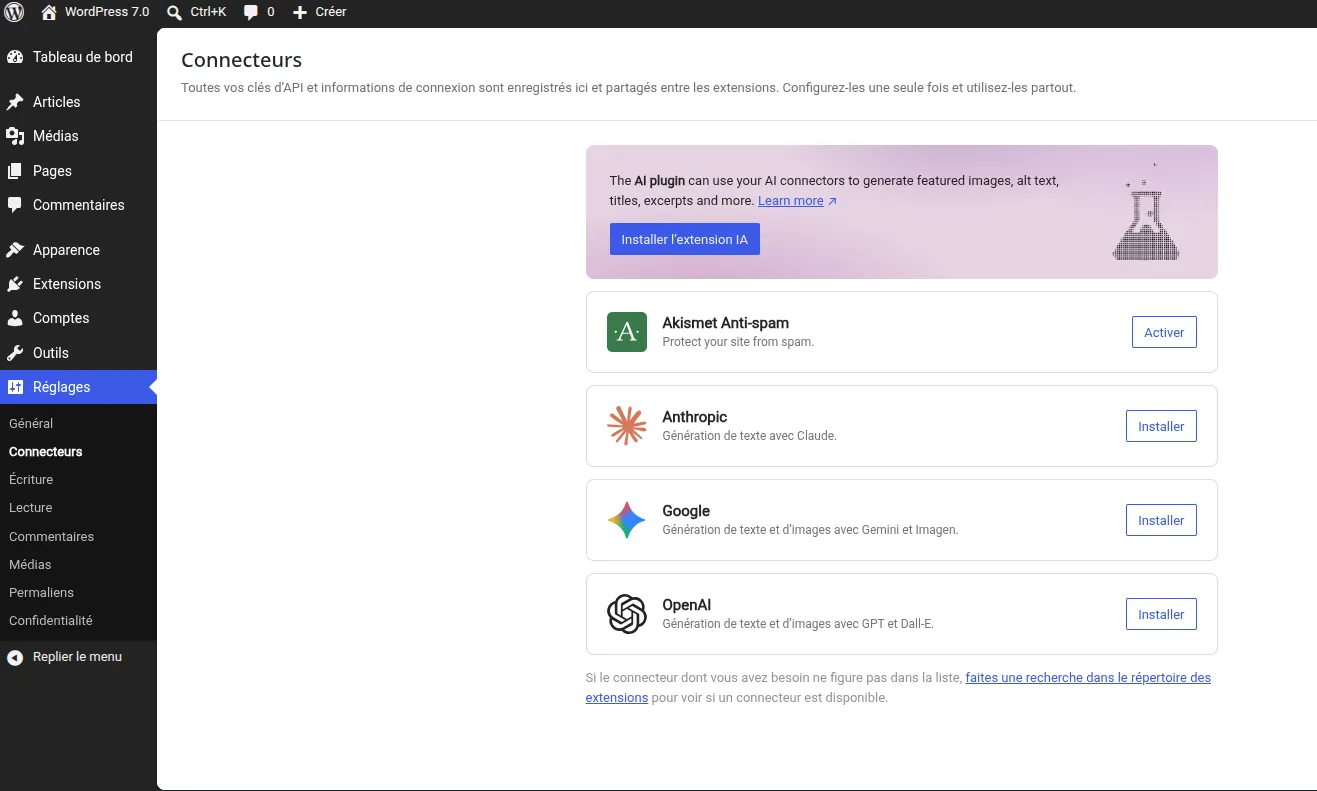Click the Articles pushpin icon
This screenshot has width=1317, height=791.
point(15,102)
